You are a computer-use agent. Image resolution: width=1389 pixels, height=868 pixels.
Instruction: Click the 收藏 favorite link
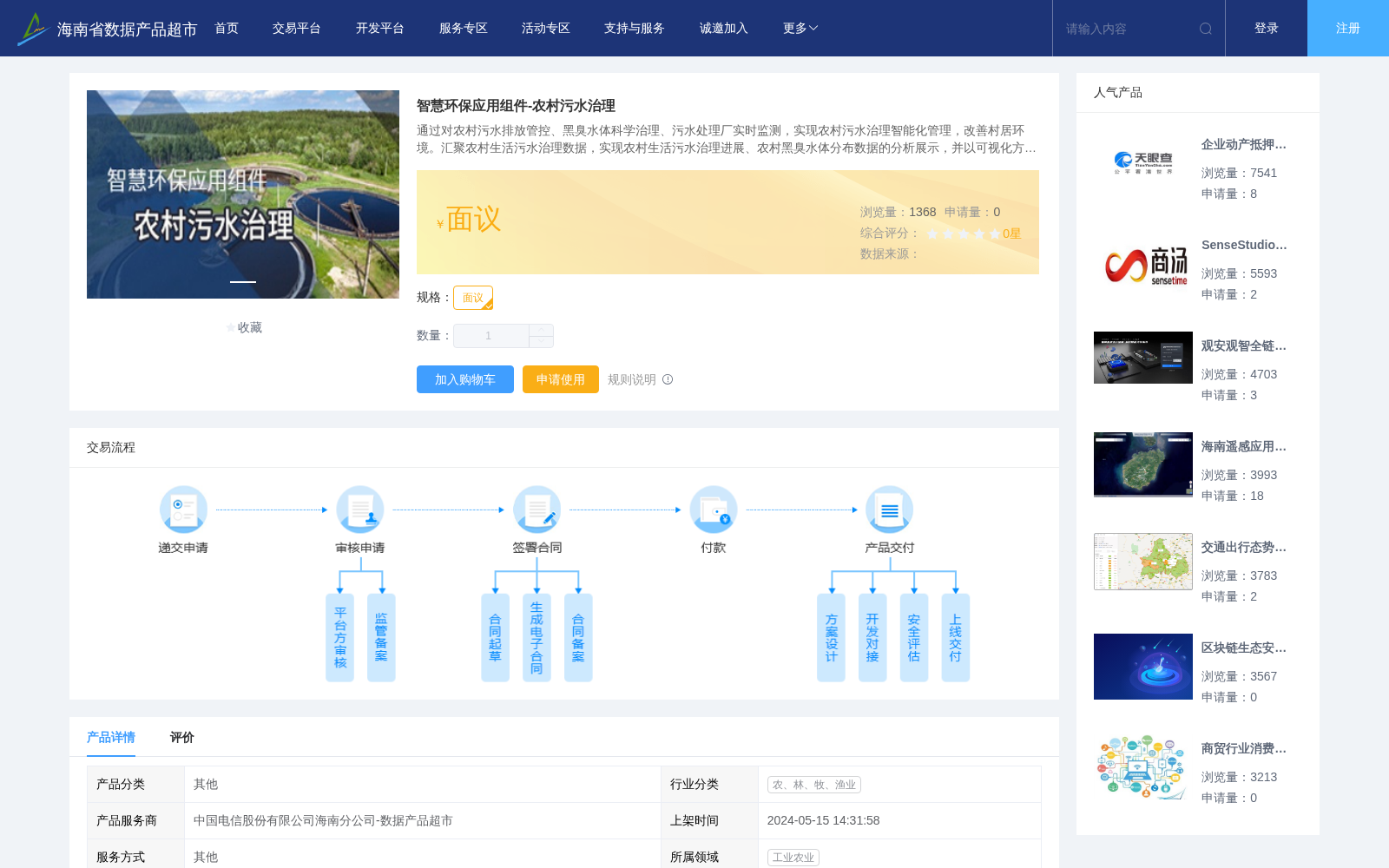pos(250,327)
